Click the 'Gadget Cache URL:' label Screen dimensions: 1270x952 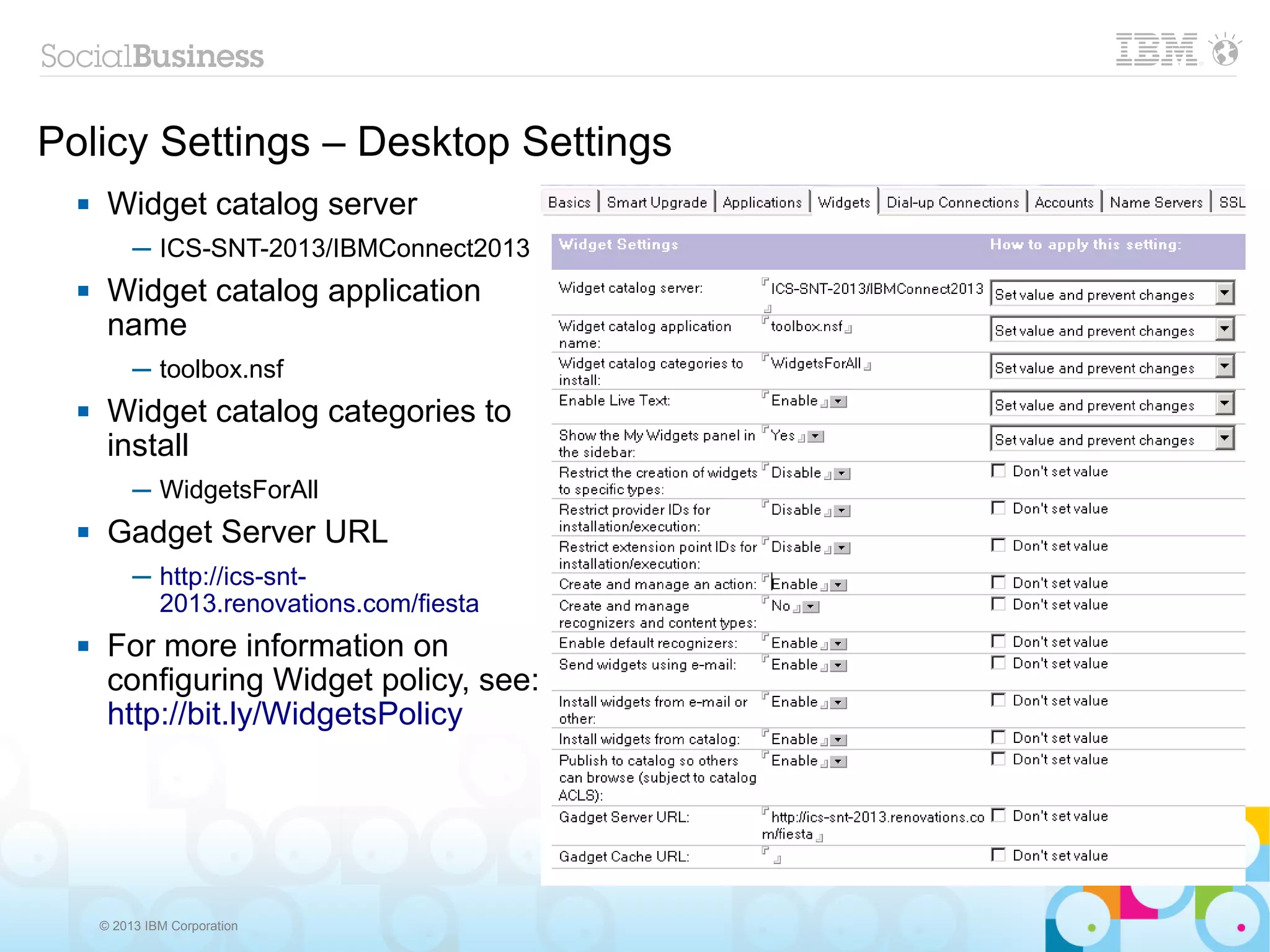(x=624, y=856)
